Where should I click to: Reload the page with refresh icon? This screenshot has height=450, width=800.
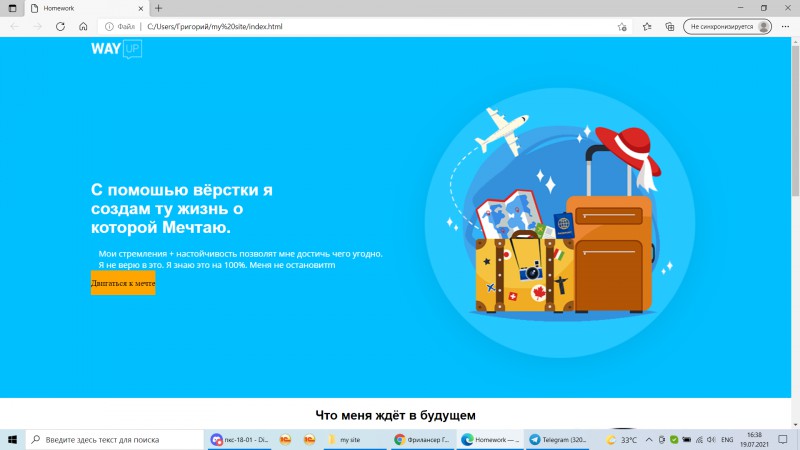pos(60,27)
